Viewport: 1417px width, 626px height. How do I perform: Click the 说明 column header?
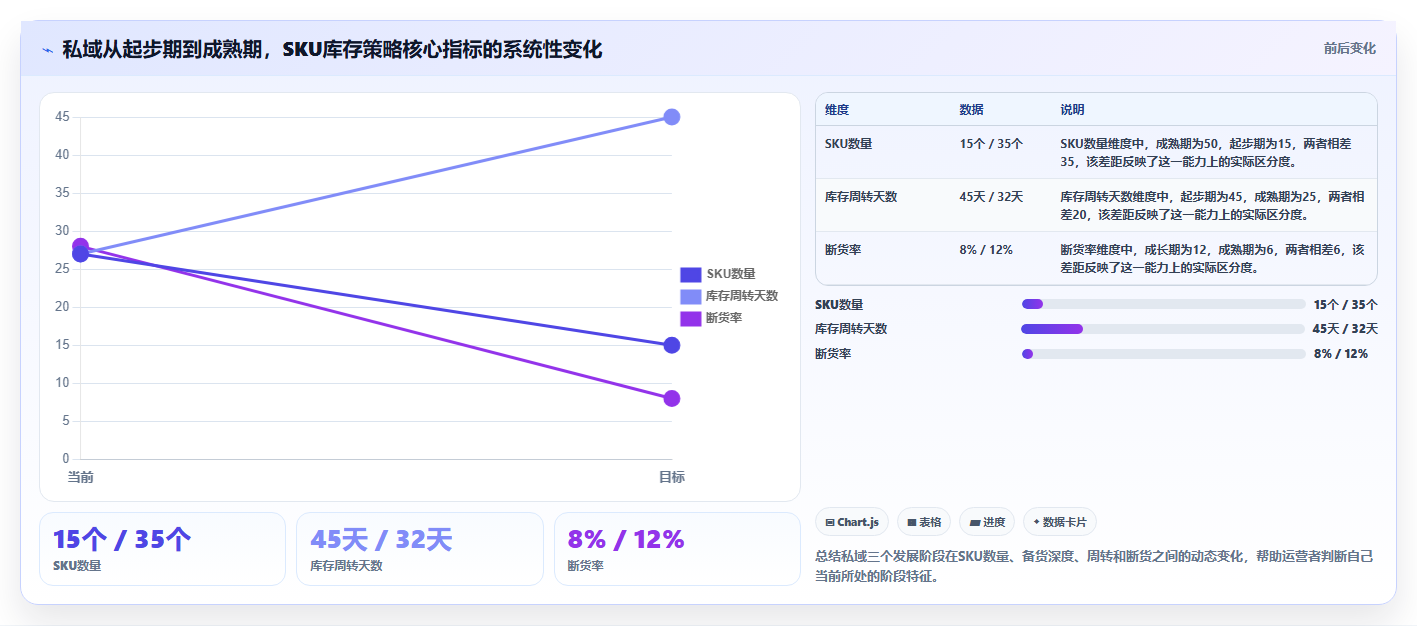coord(1073,110)
